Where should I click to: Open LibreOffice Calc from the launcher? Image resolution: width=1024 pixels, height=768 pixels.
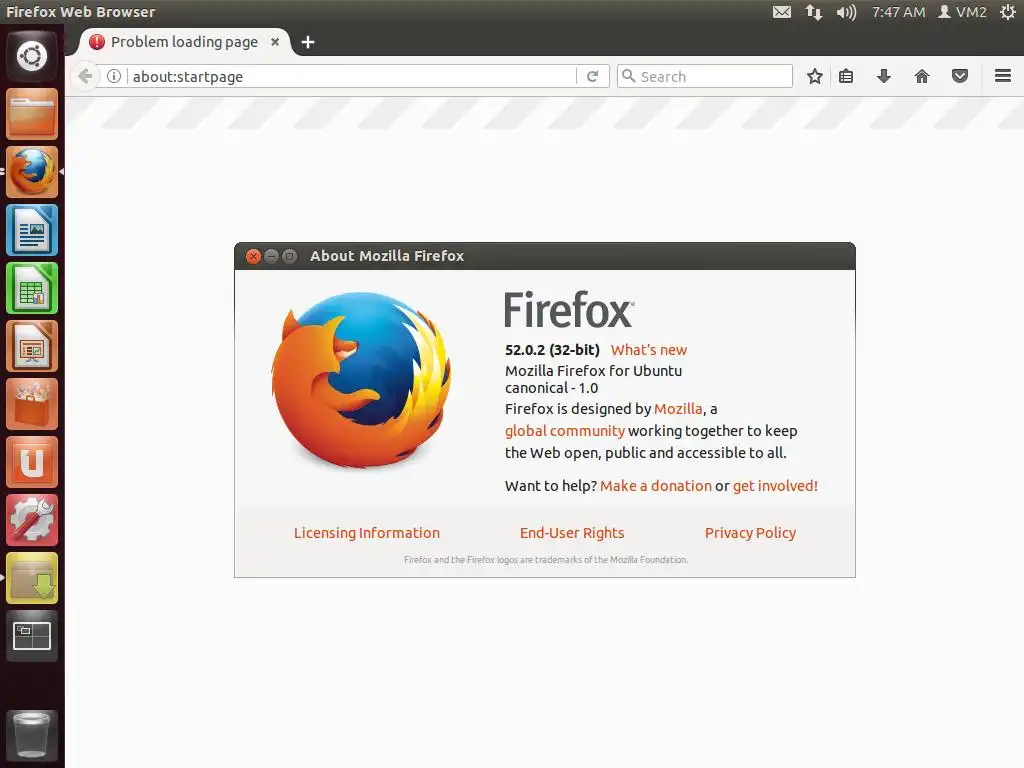pyautogui.click(x=32, y=288)
